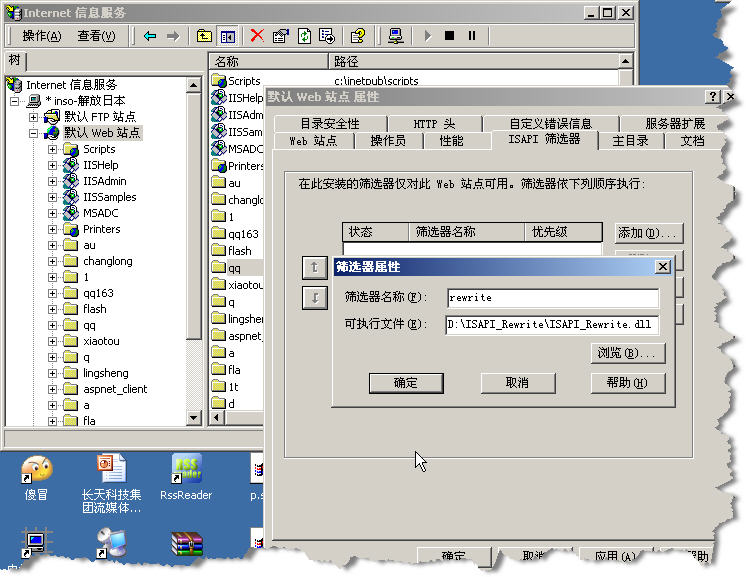Switch to the 主目录 tab
Viewport: 746px width, 577px height.
(x=630, y=141)
